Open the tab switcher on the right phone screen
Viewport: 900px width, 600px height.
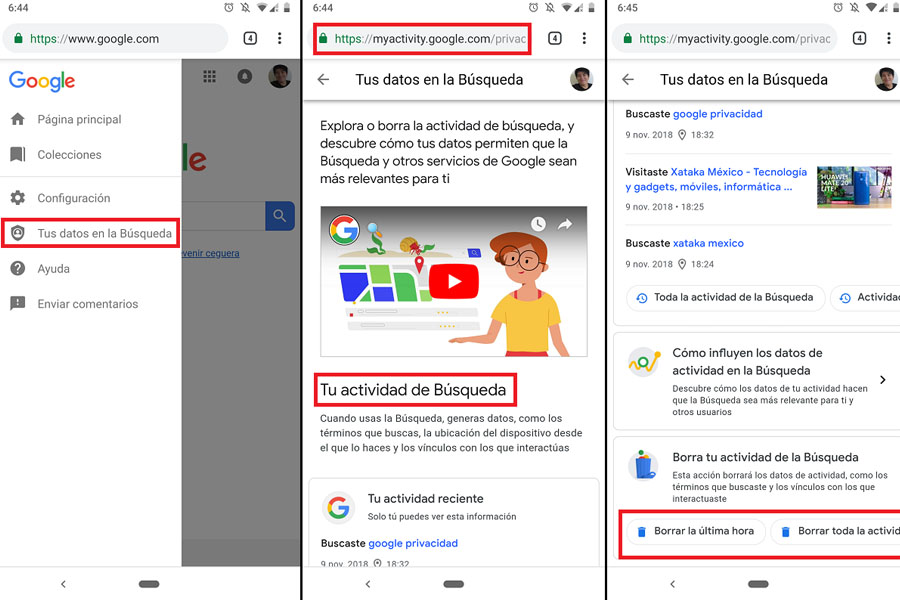tap(859, 38)
